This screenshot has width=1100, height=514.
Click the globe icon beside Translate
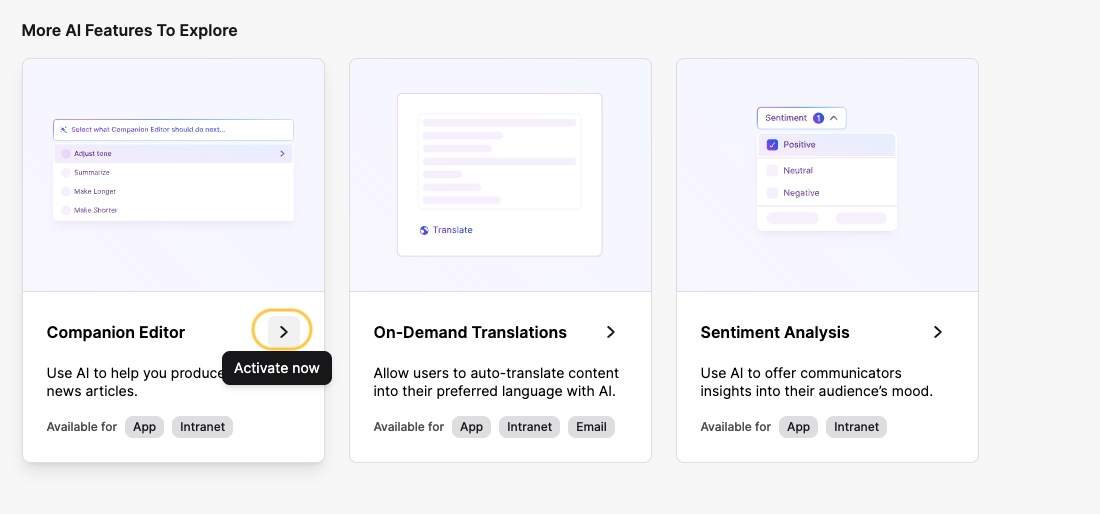pyautogui.click(x=424, y=230)
